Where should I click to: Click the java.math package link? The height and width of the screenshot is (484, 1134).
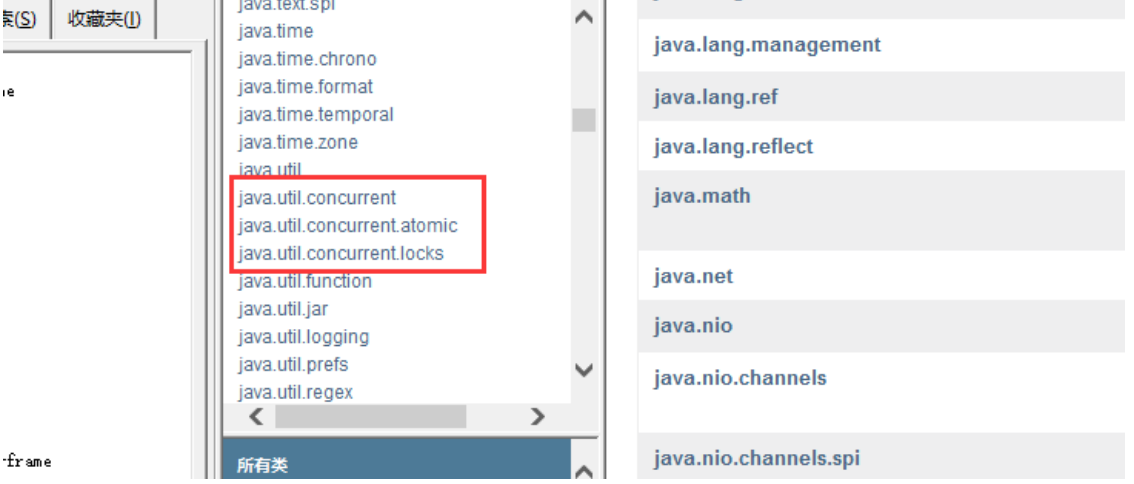coord(701,196)
